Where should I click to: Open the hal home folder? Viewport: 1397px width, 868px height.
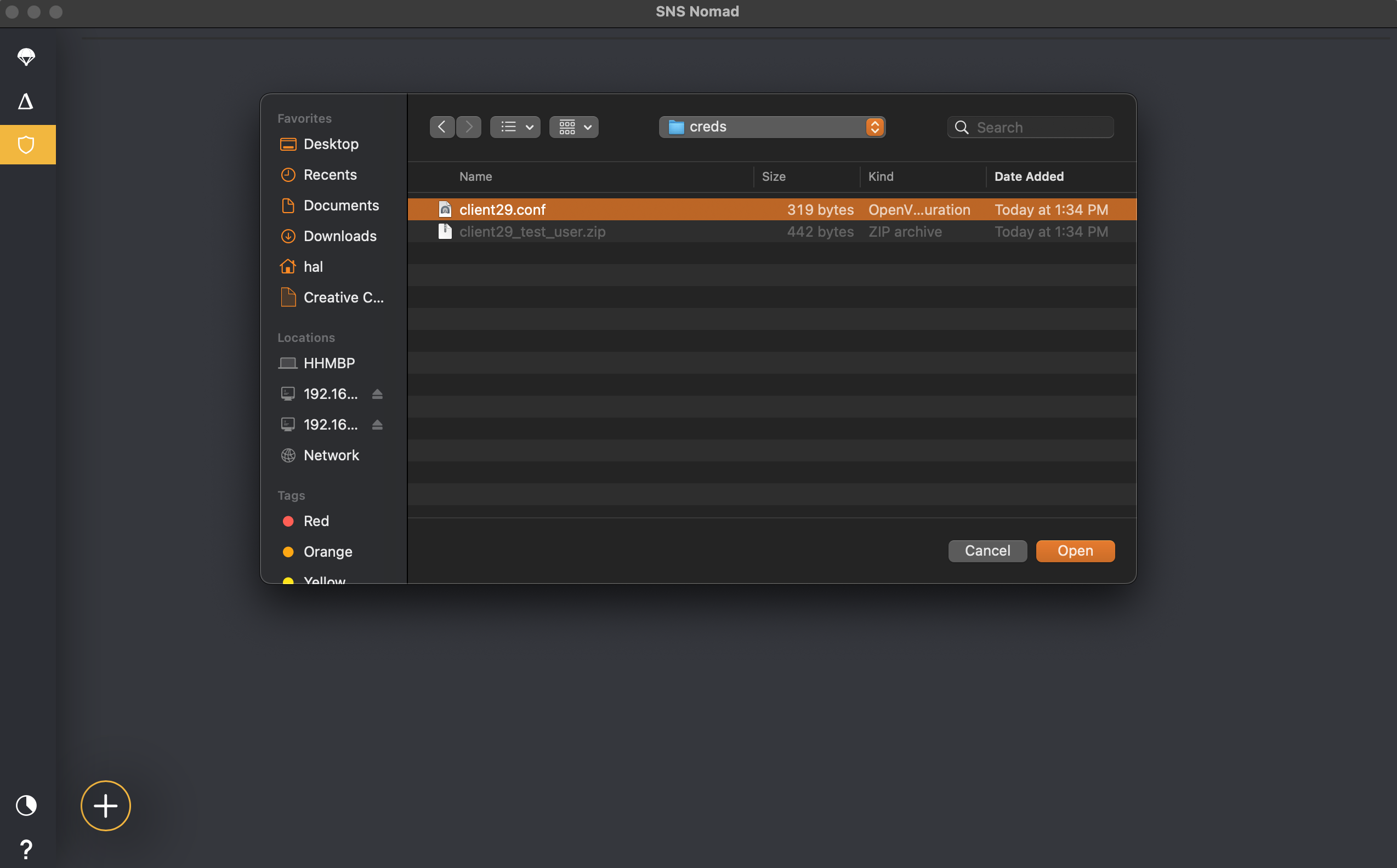313,266
